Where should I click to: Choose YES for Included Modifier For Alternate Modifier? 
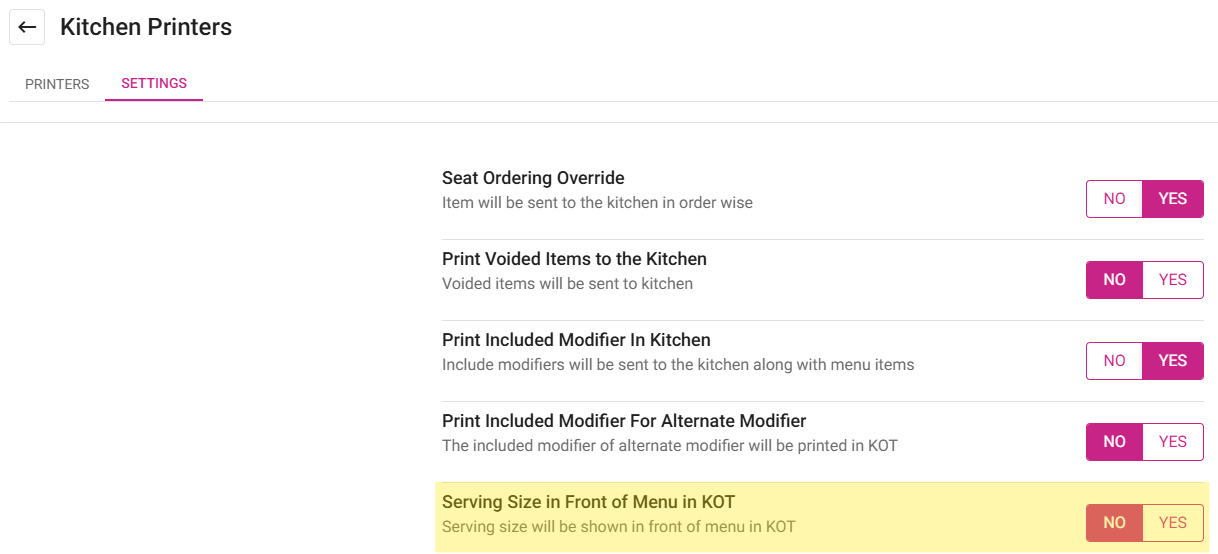[1172, 442]
